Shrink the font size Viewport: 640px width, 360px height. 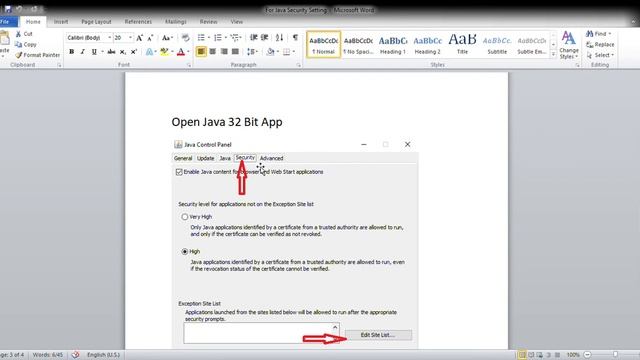(150, 38)
